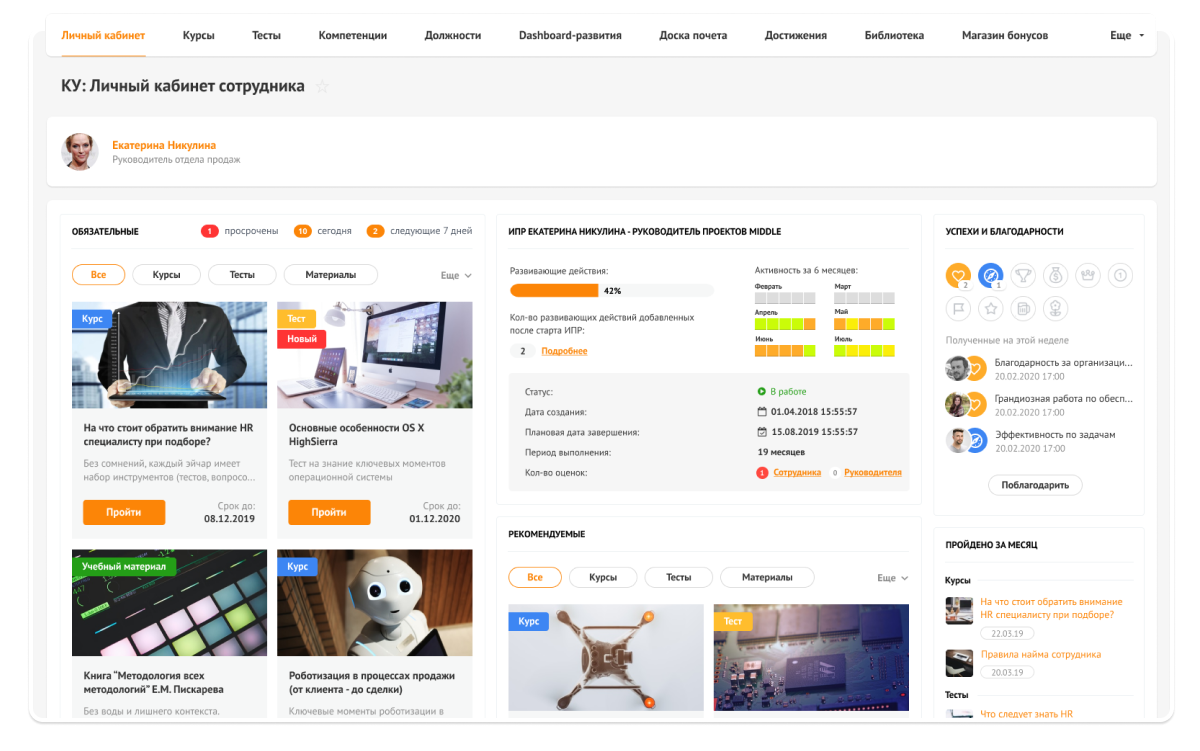Click the July activity color squares
1200x751 pixels.
click(864, 350)
